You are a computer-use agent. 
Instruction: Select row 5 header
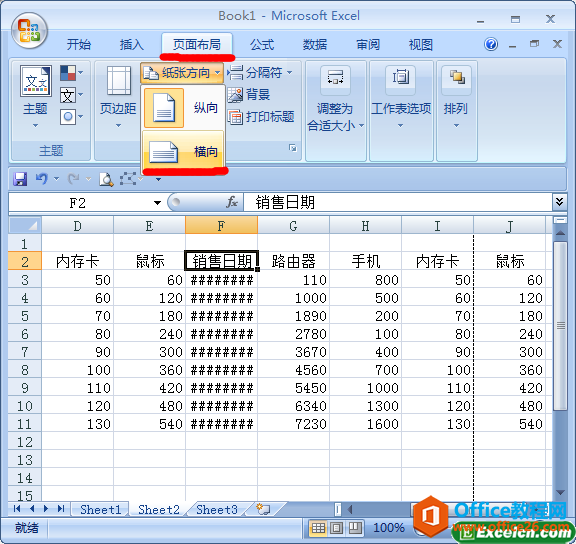coord(25,316)
